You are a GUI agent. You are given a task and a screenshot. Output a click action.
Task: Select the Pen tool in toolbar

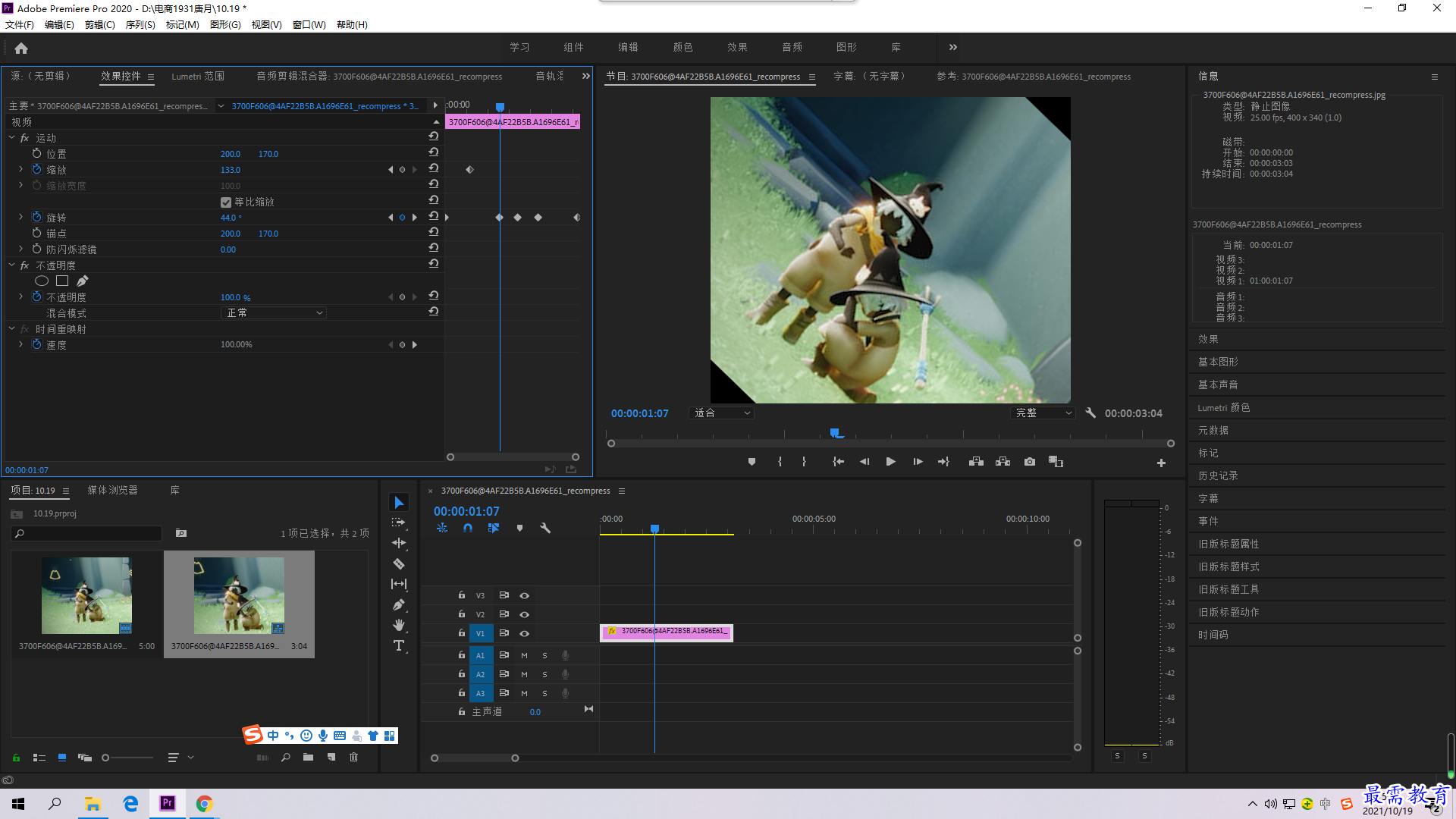click(x=399, y=604)
